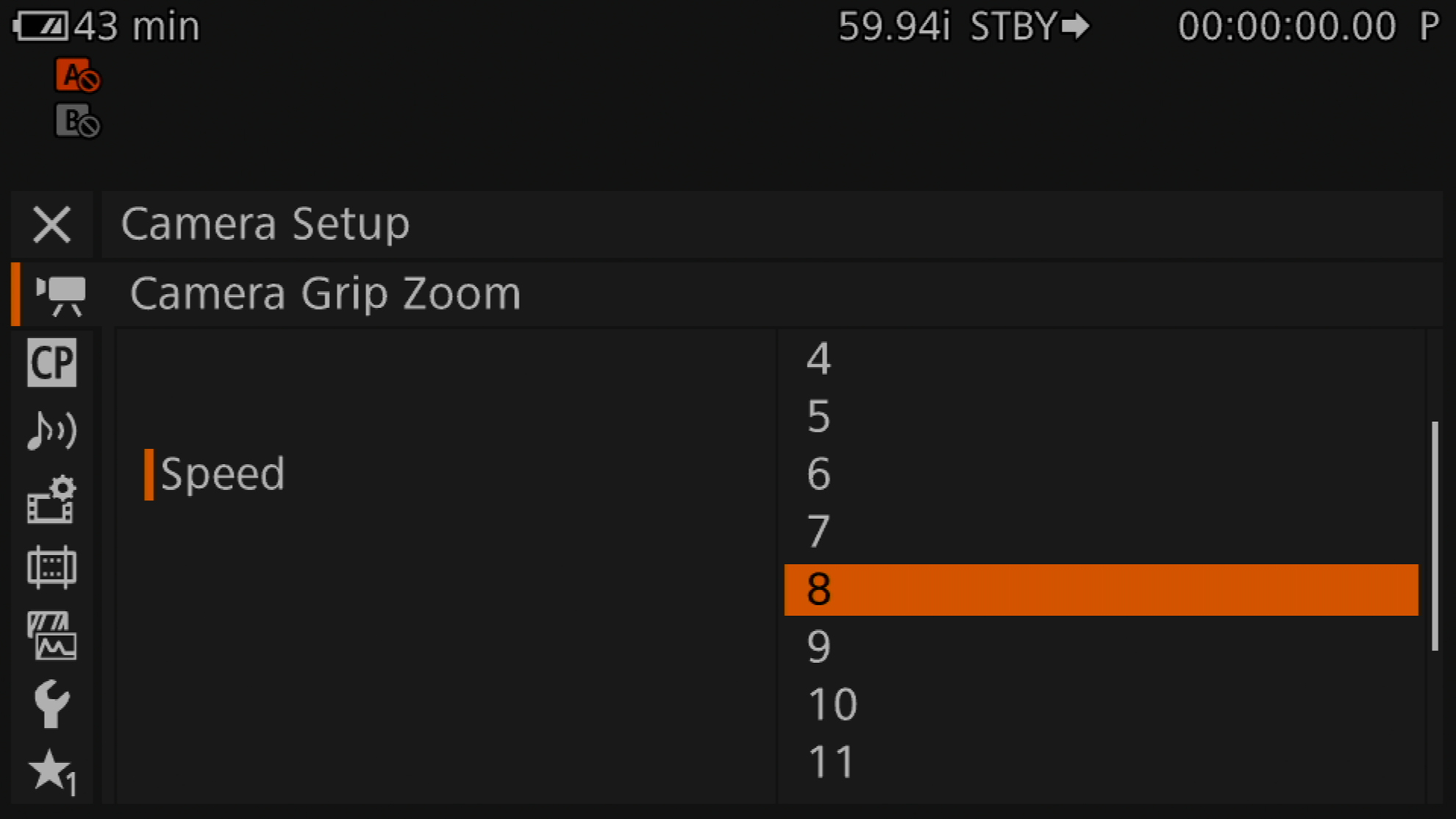1456x819 pixels.
Task: Open the System Setup wrench icon
Action: pyautogui.click(x=51, y=704)
